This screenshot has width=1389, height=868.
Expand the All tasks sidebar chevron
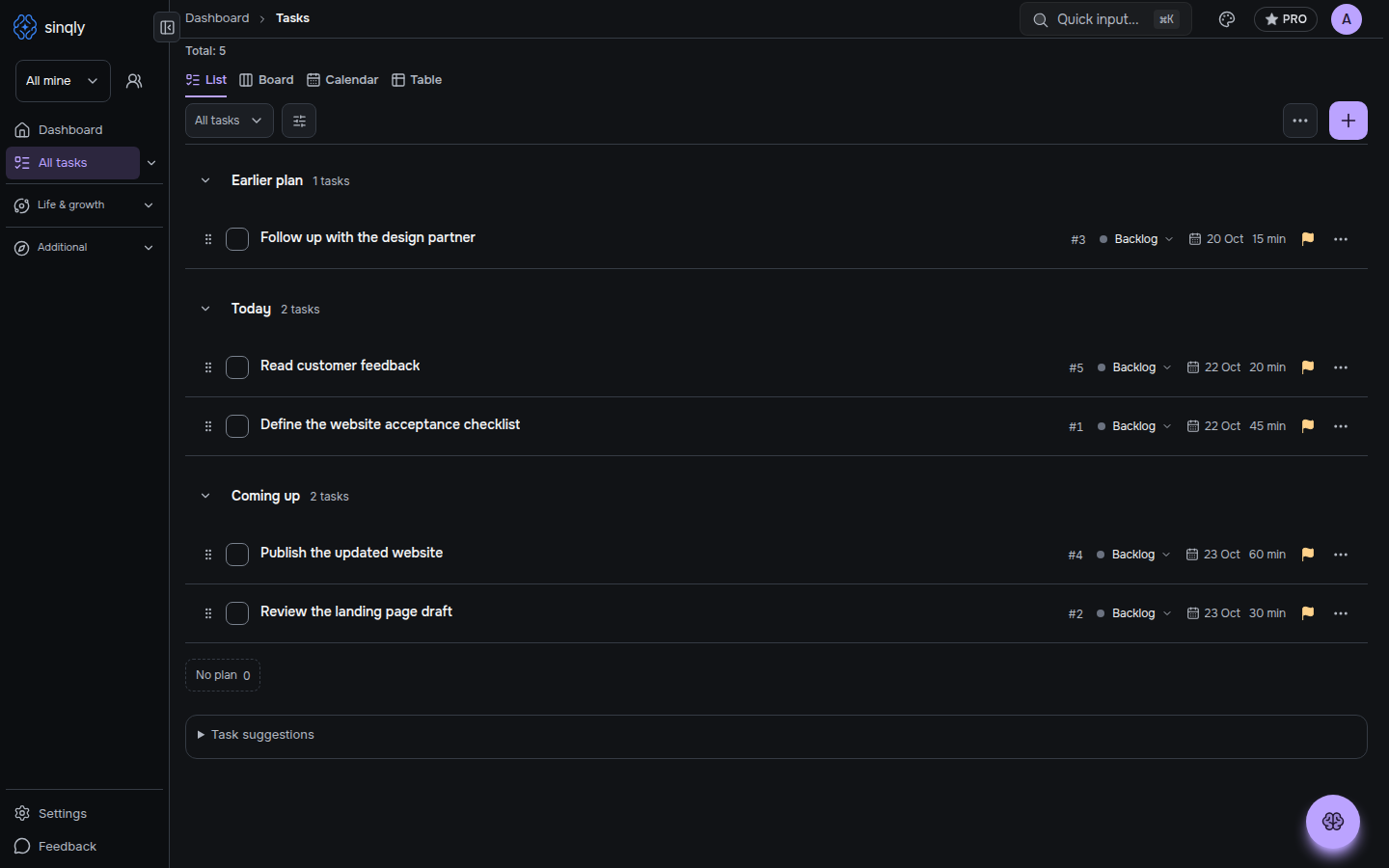(x=151, y=163)
